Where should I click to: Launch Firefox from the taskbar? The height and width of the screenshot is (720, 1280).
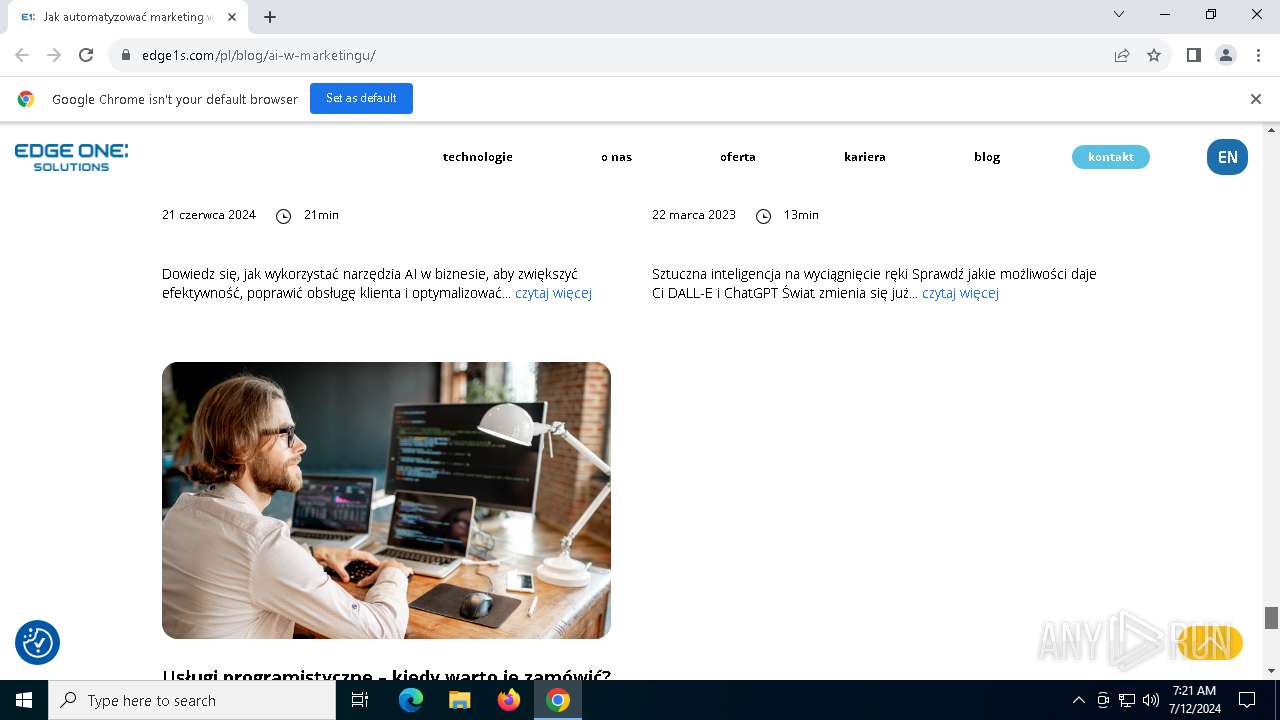[509, 700]
